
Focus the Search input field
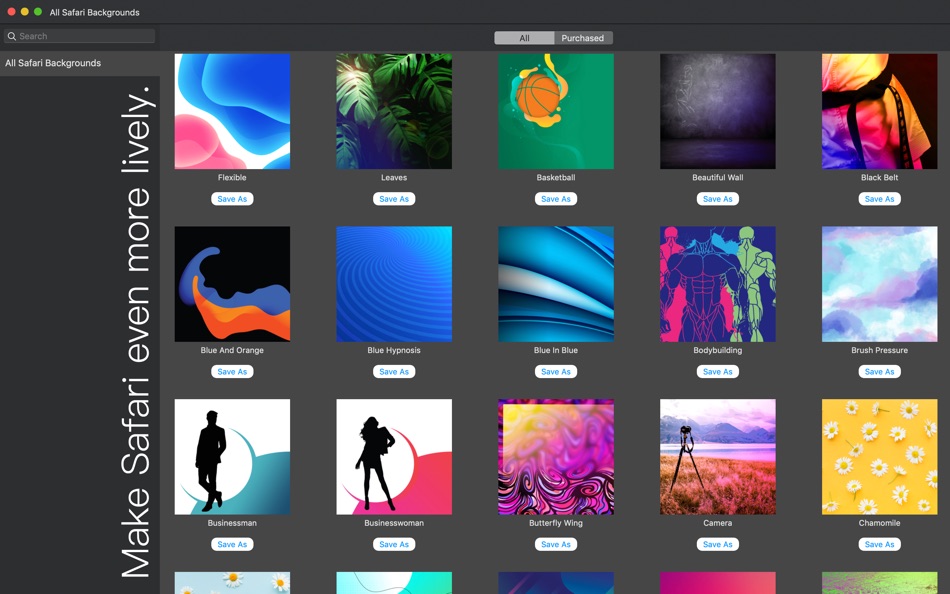pos(79,36)
